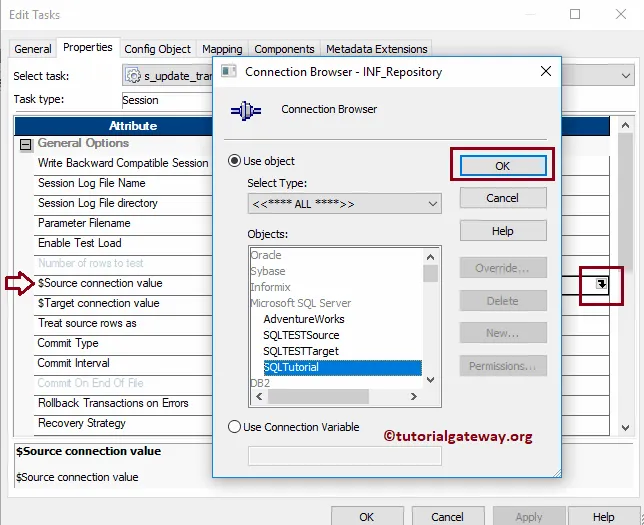Click the session task gear icon
The width and height of the screenshot is (644, 525).
(133, 75)
